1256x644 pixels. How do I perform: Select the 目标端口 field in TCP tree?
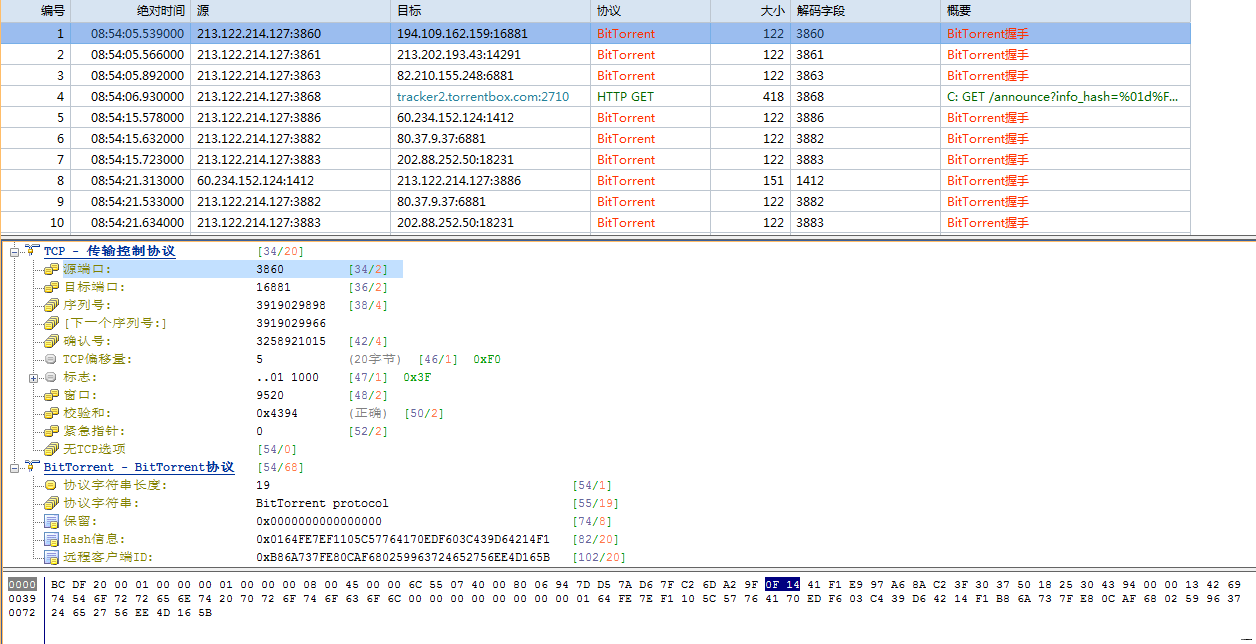pos(95,287)
